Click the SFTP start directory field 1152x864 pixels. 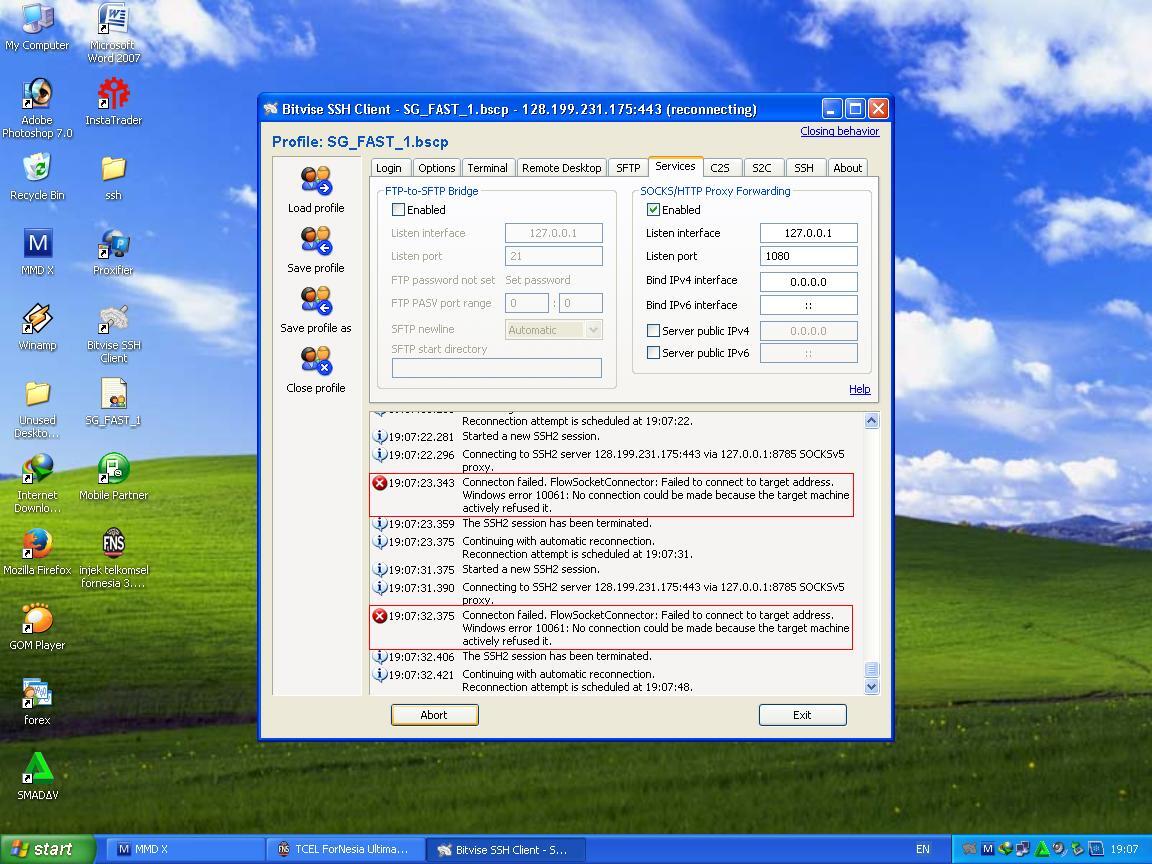(x=497, y=367)
